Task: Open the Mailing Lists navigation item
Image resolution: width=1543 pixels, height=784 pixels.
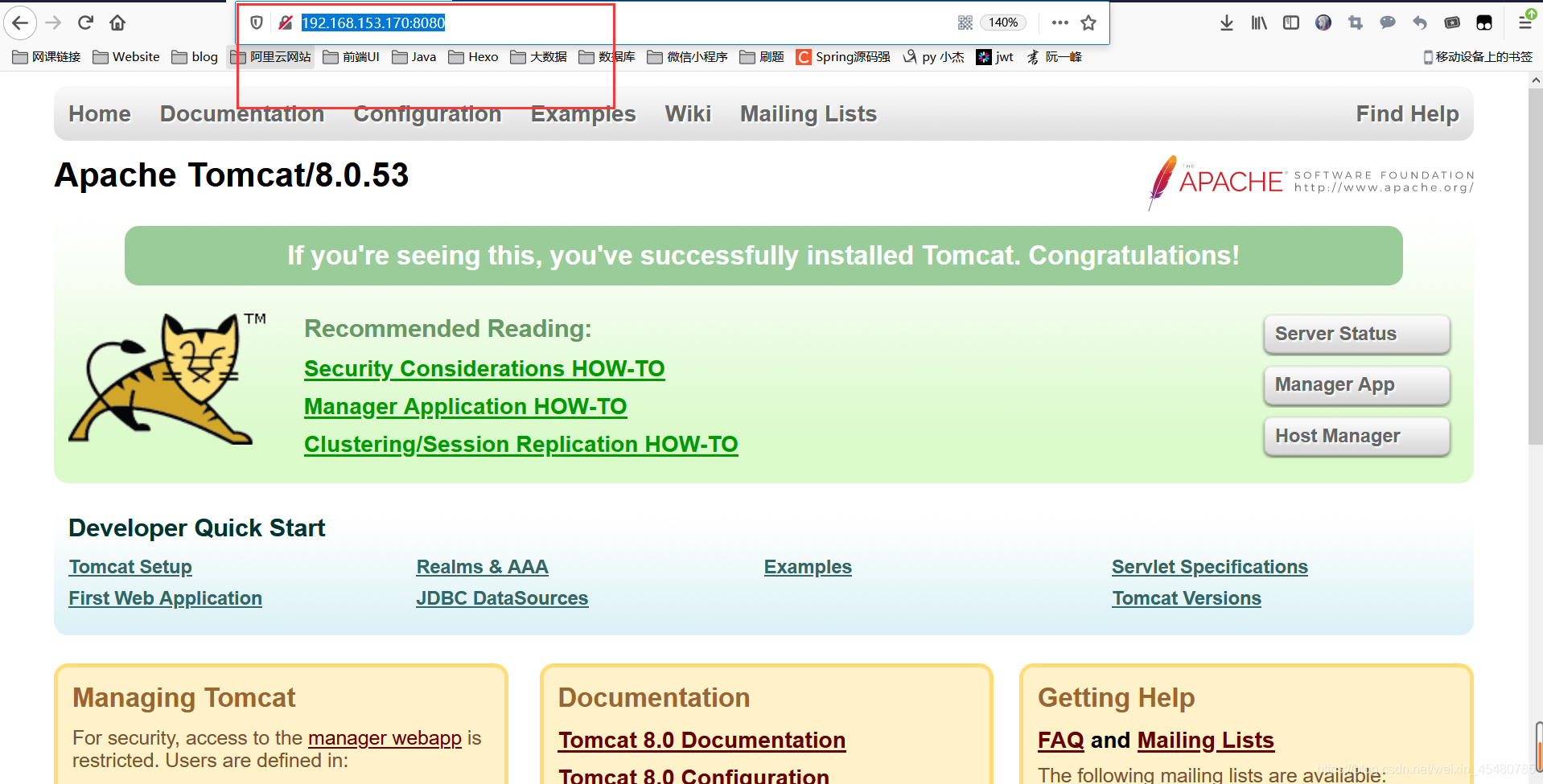Action: 809,114
